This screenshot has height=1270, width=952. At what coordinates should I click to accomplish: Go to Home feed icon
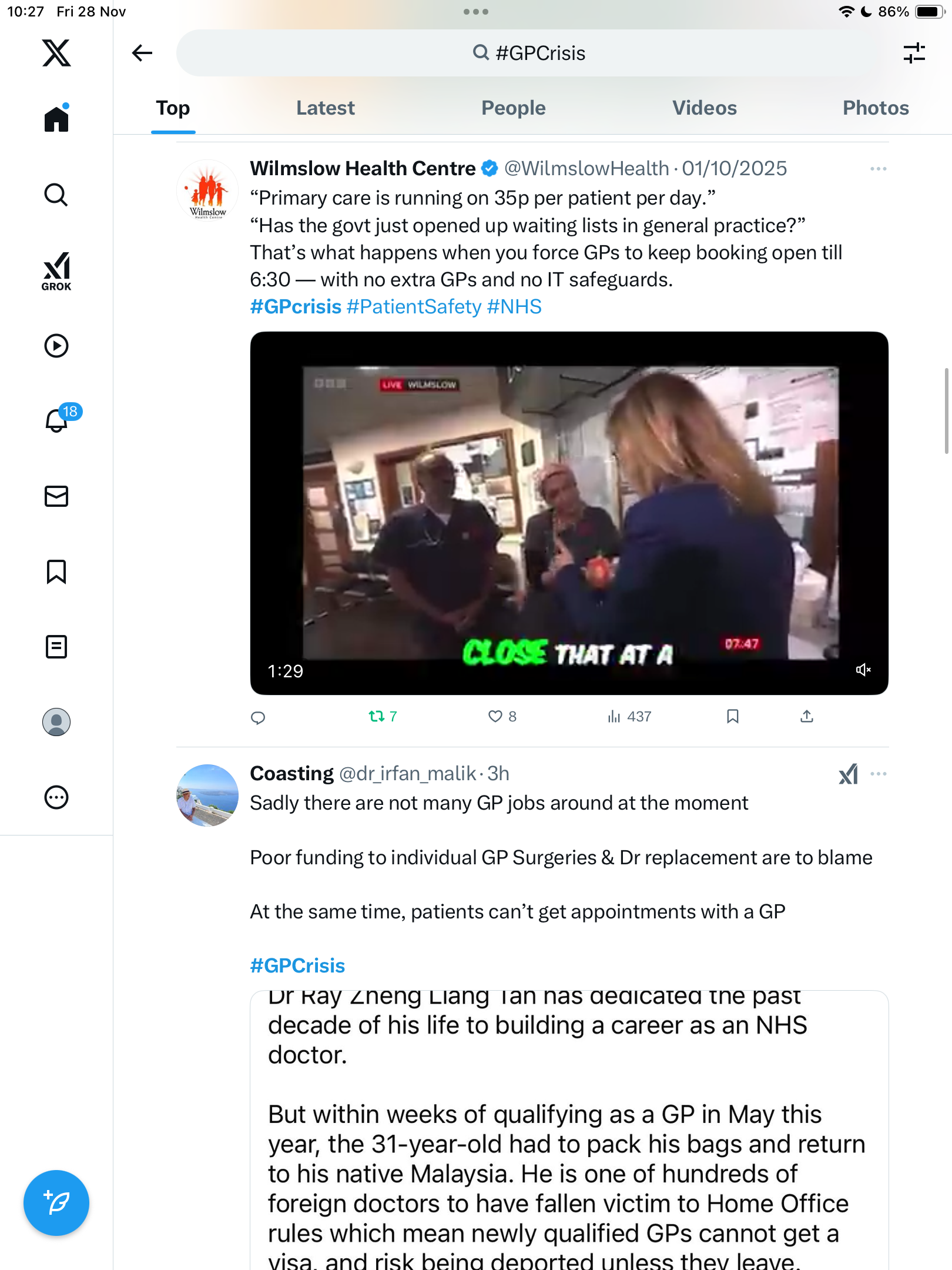[x=56, y=118]
